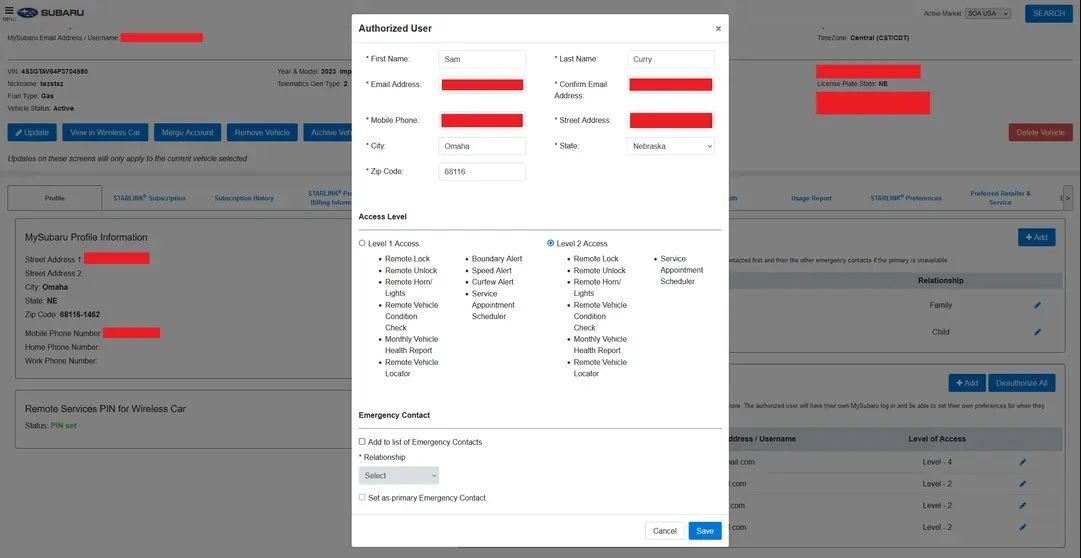Image resolution: width=1081 pixels, height=558 pixels.
Task: Click the green PIN set status text
Action: coord(63,426)
